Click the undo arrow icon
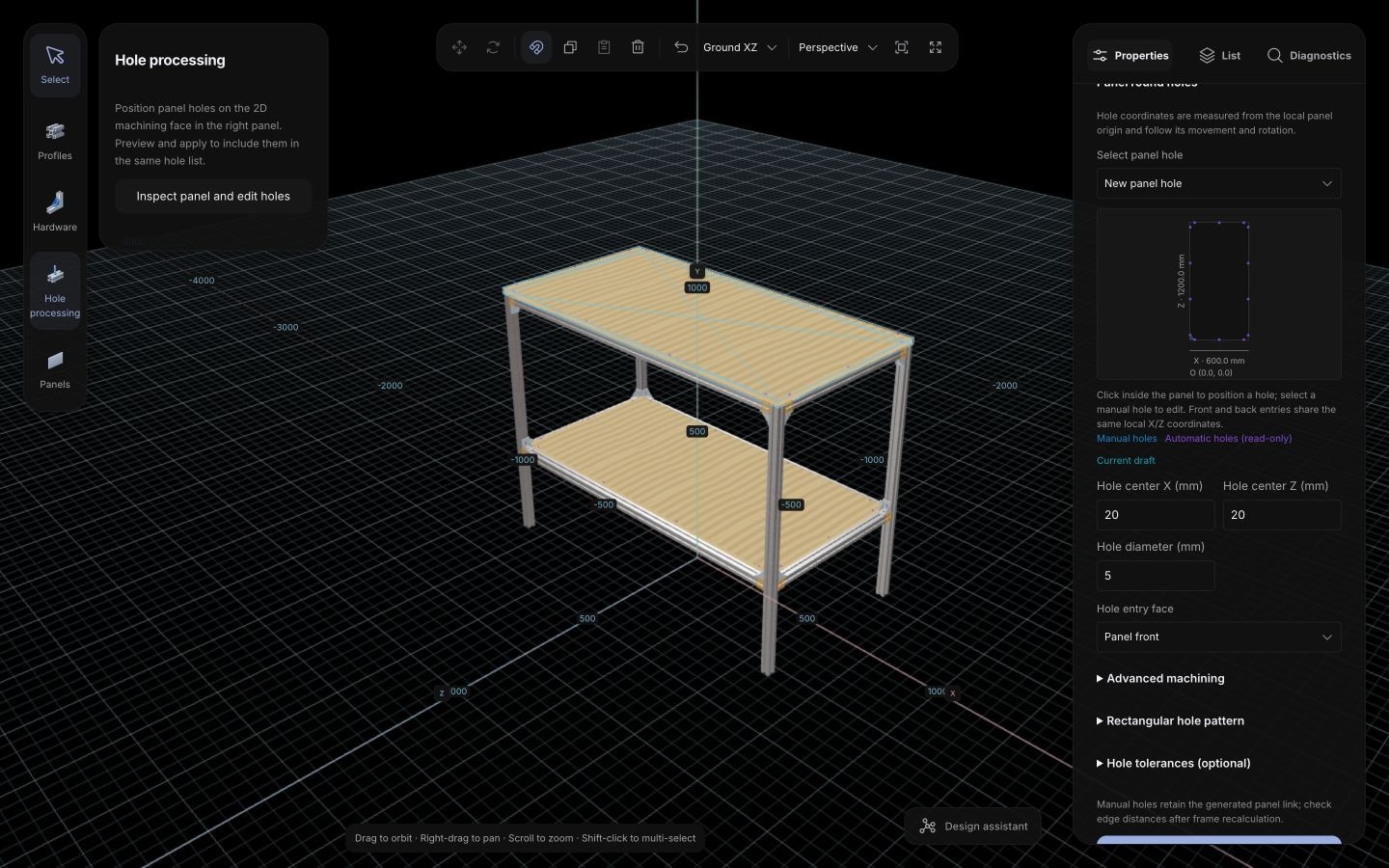The height and width of the screenshot is (868, 1389). 681,47
